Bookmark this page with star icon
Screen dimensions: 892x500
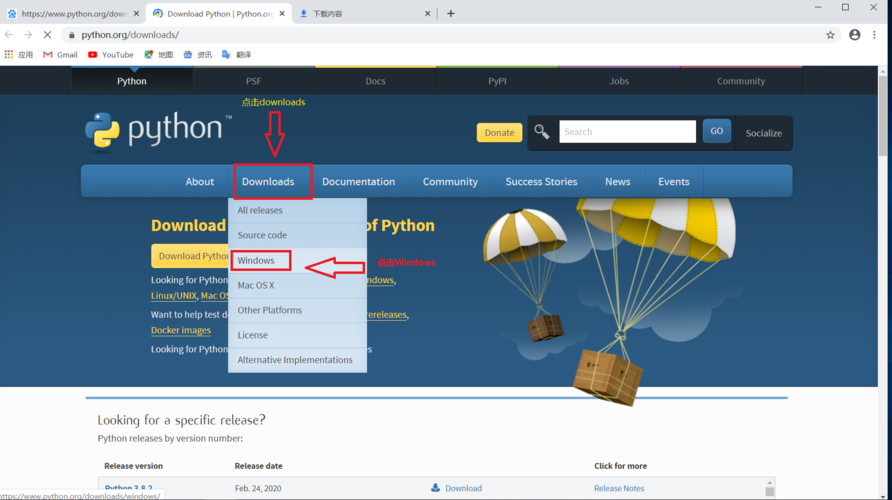pos(831,35)
